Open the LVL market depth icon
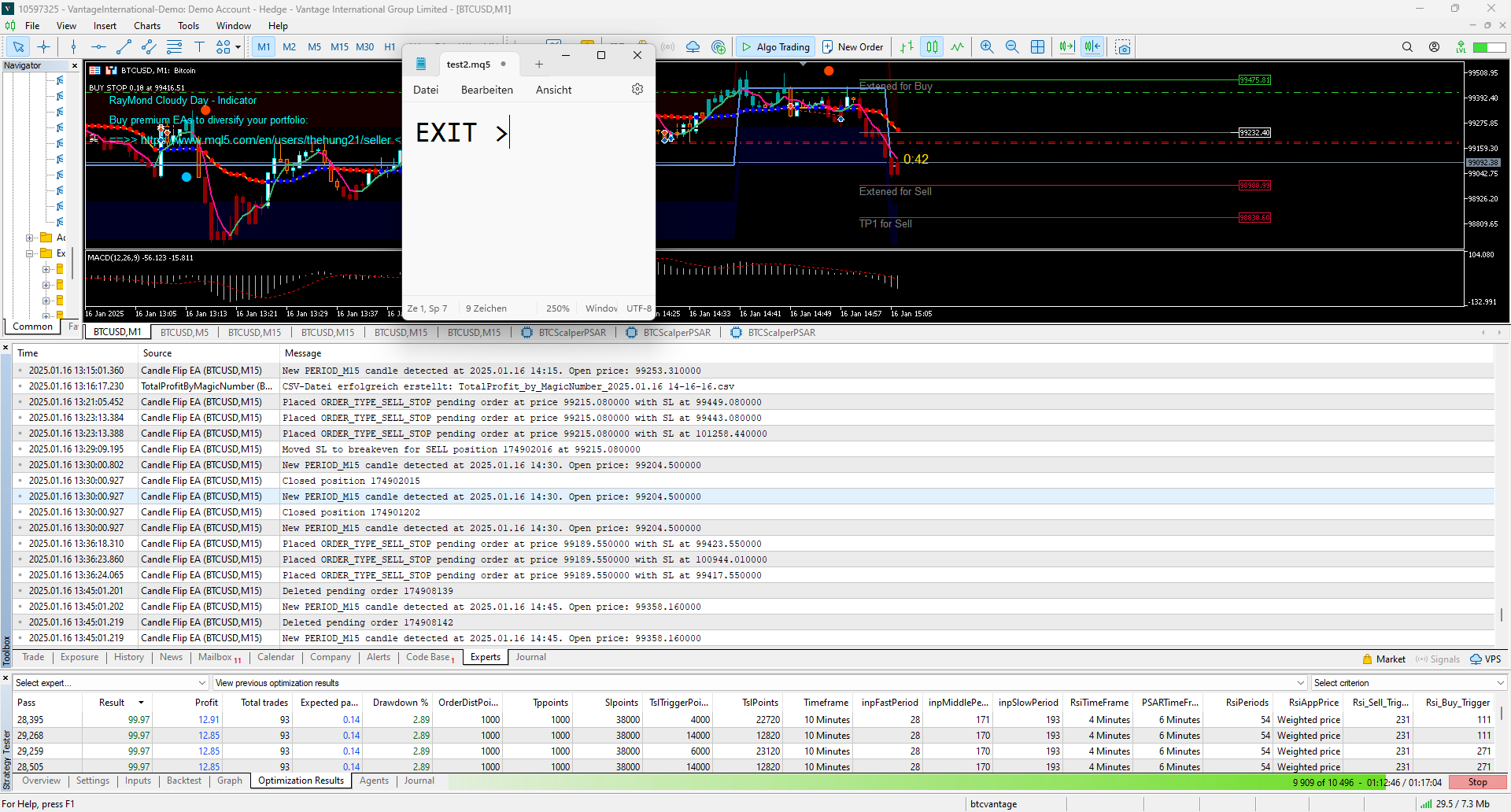This screenshot has width=1511, height=812. tap(1461, 47)
